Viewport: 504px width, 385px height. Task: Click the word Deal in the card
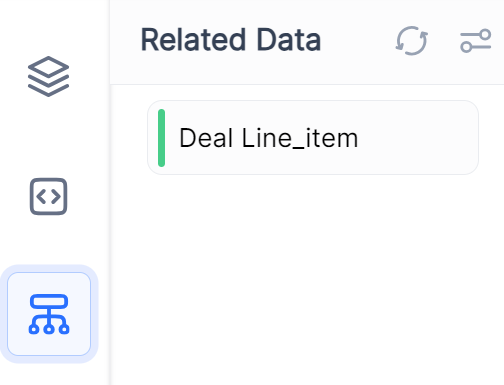tap(206, 138)
